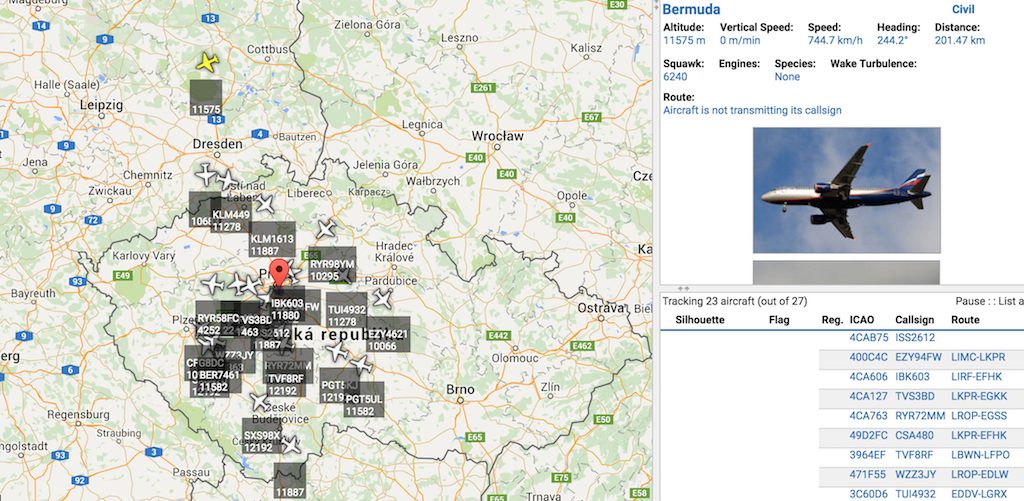Click the 11887 label at map bottom edge
1024x501 pixels.
click(289, 481)
